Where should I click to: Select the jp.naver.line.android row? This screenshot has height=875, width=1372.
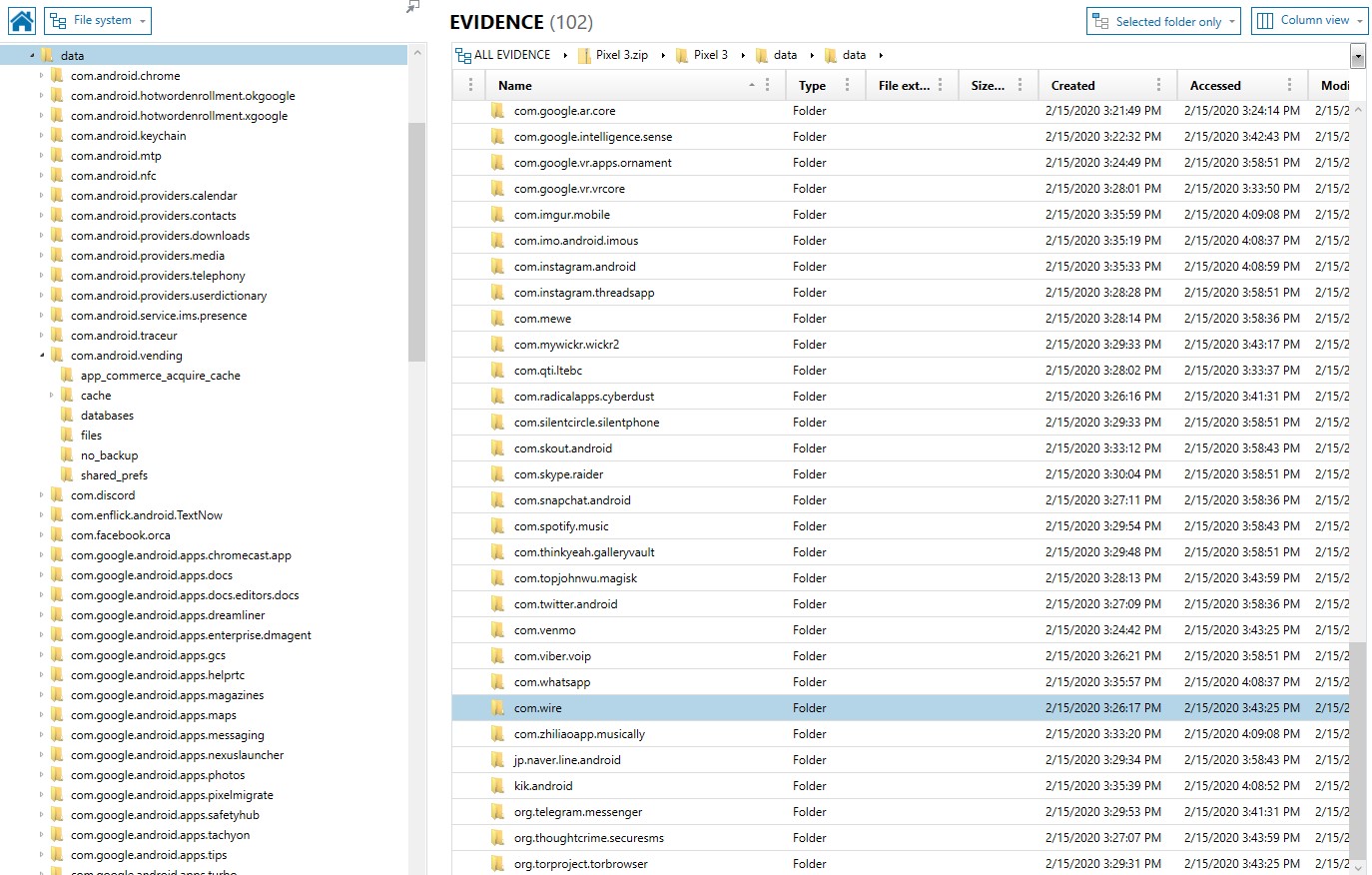click(901, 760)
